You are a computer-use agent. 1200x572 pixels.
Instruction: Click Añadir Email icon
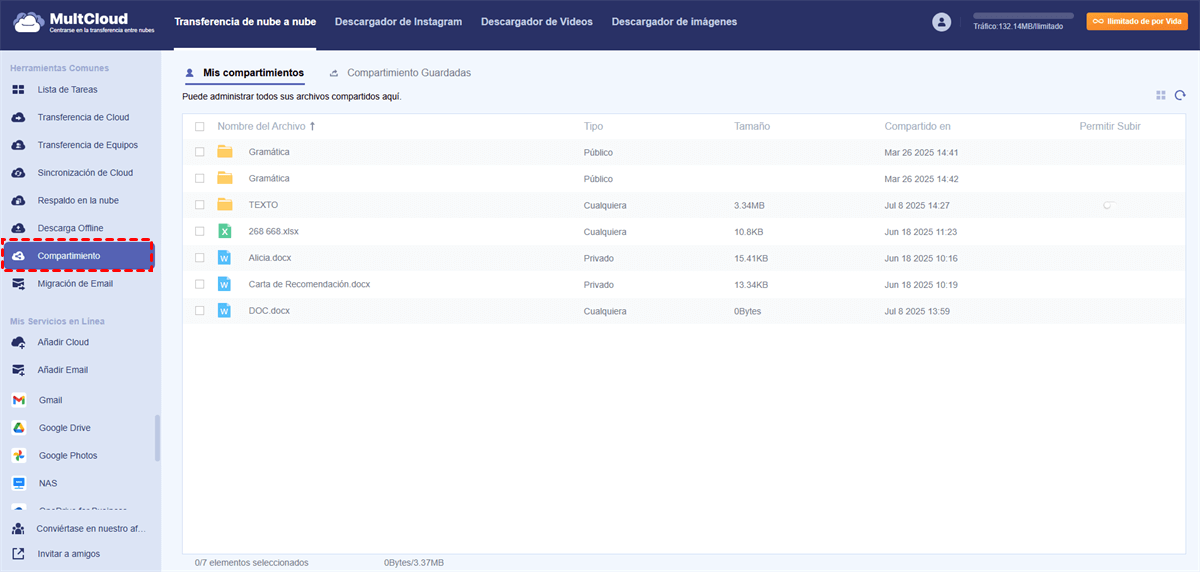pyautogui.click(x=18, y=370)
